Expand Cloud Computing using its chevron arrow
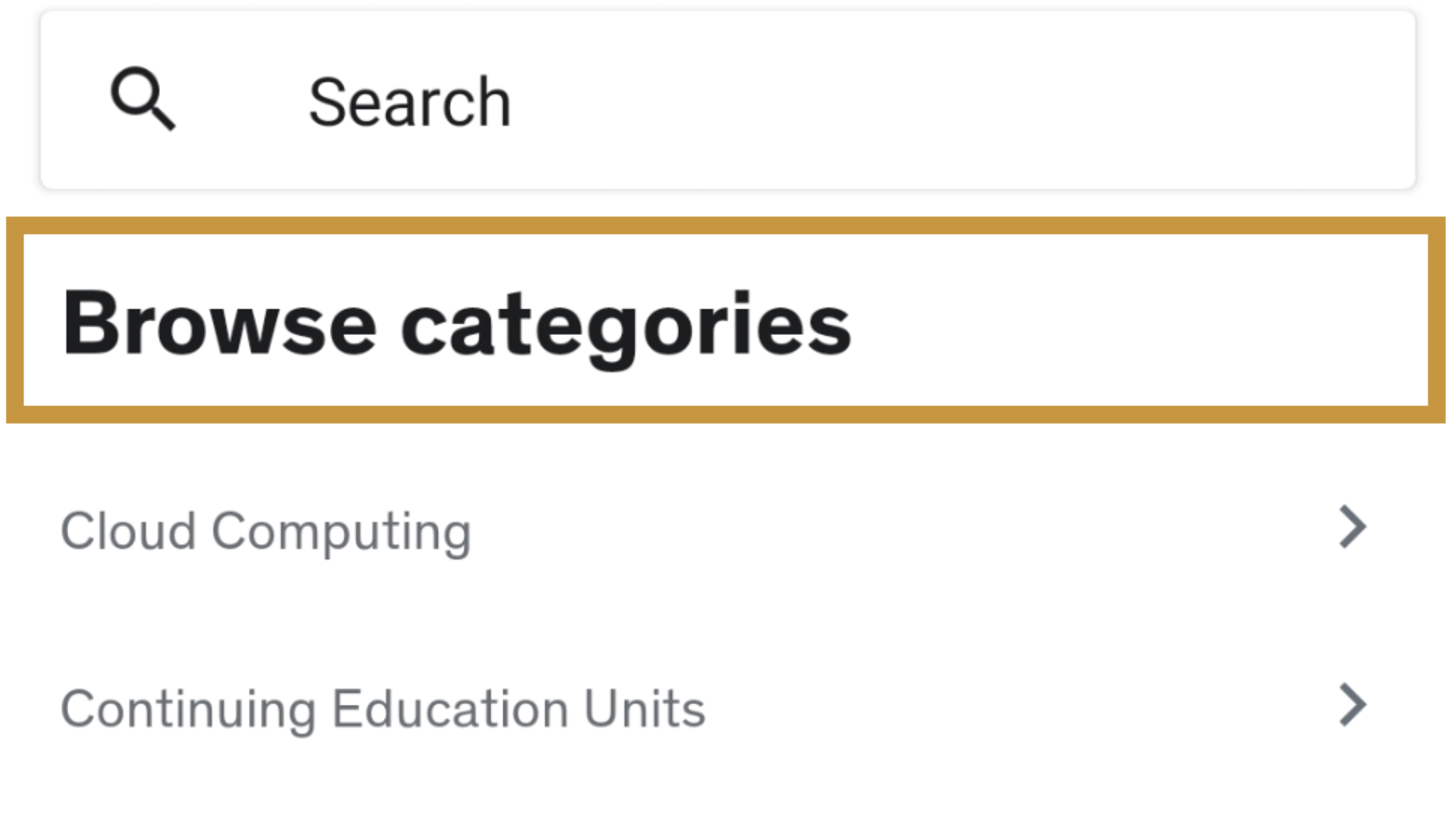This screenshot has height=830, width=1456. pos(1352,528)
